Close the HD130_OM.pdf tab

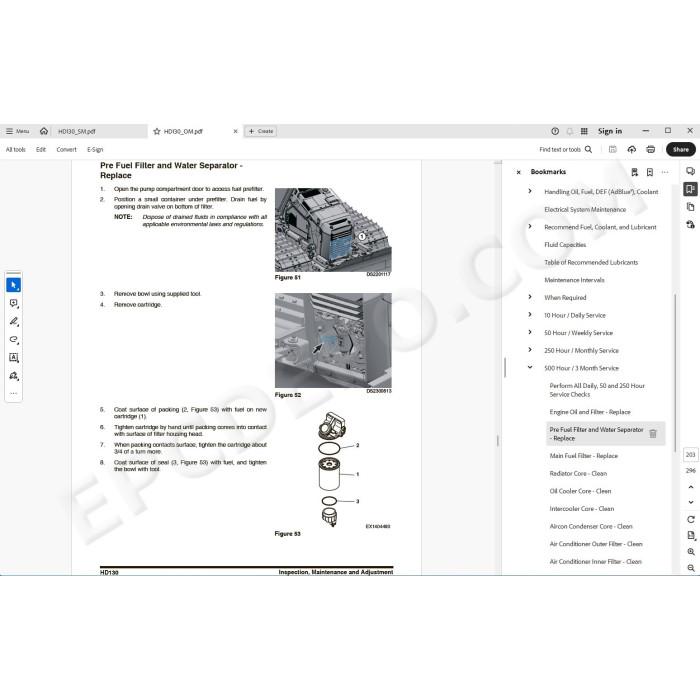click(235, 131)
